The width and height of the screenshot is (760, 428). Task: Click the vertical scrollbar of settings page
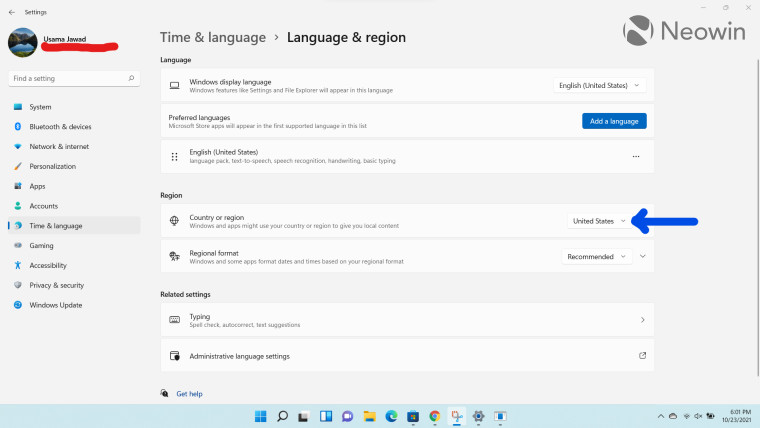pyautogui.click(x=758, y=217)
